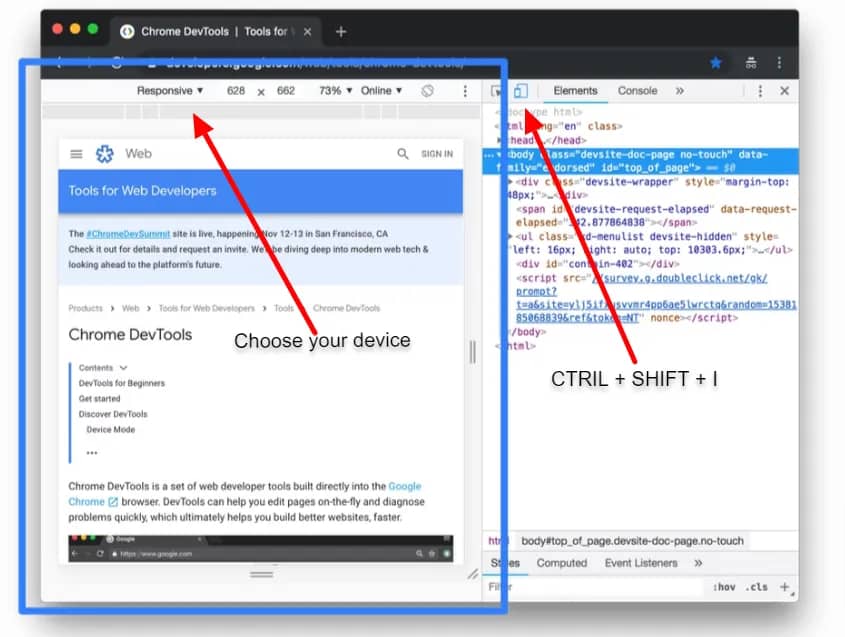
Task: Click the Google Developers logo
Action: 105,154
